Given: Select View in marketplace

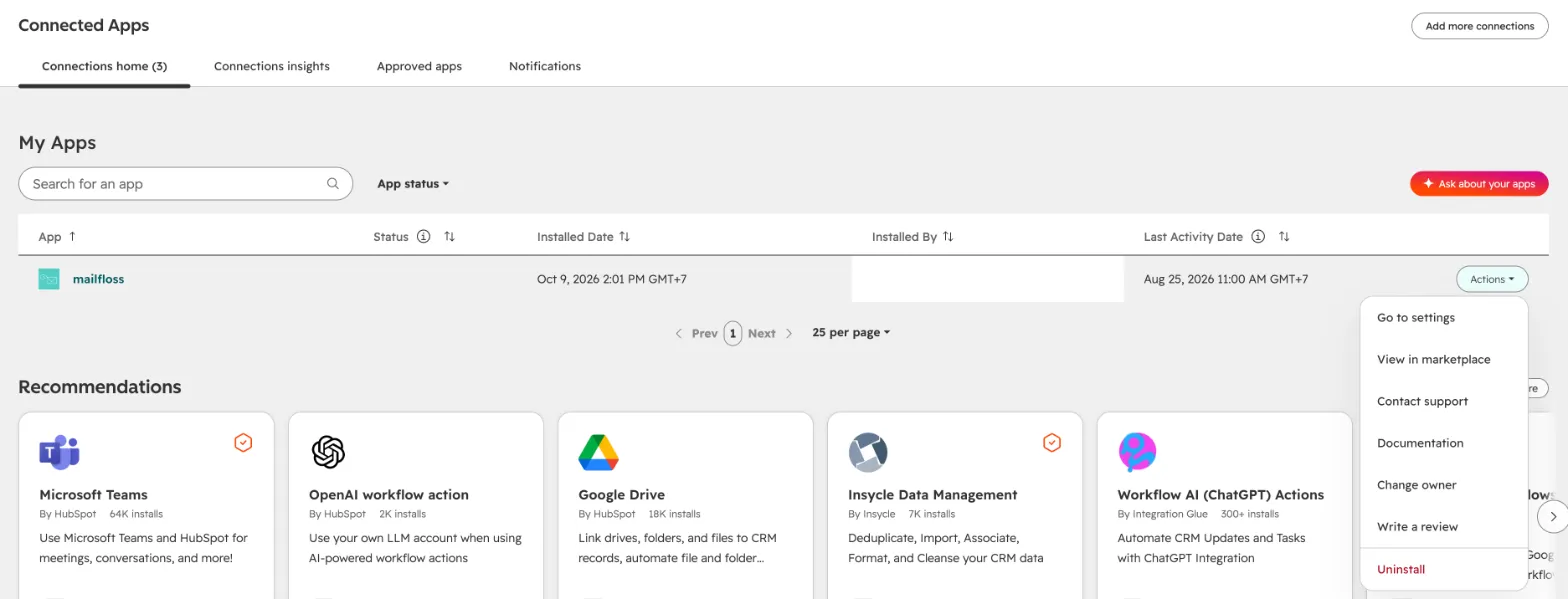Looking at the screenshot, I should (1444, 360).
